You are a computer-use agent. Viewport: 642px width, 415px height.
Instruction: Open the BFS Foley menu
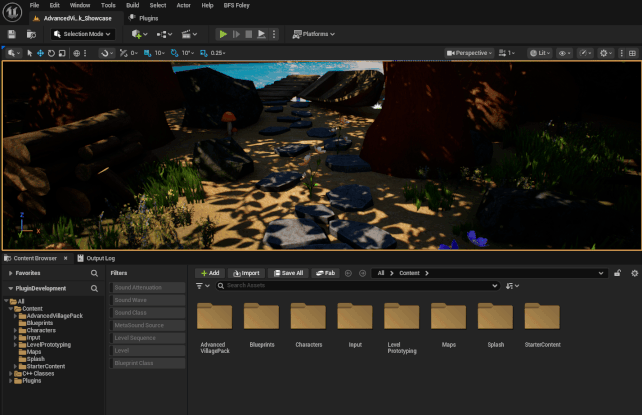236,5
